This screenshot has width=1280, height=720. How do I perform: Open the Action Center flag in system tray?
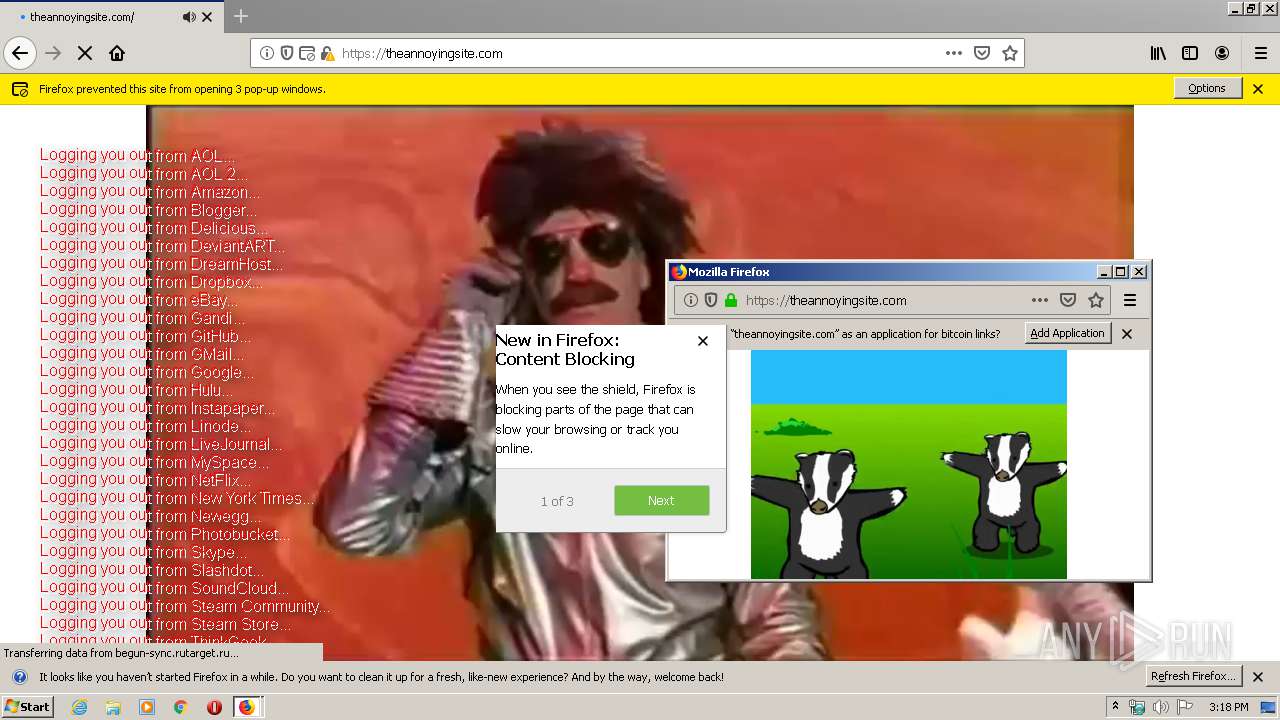[1184, 707]
